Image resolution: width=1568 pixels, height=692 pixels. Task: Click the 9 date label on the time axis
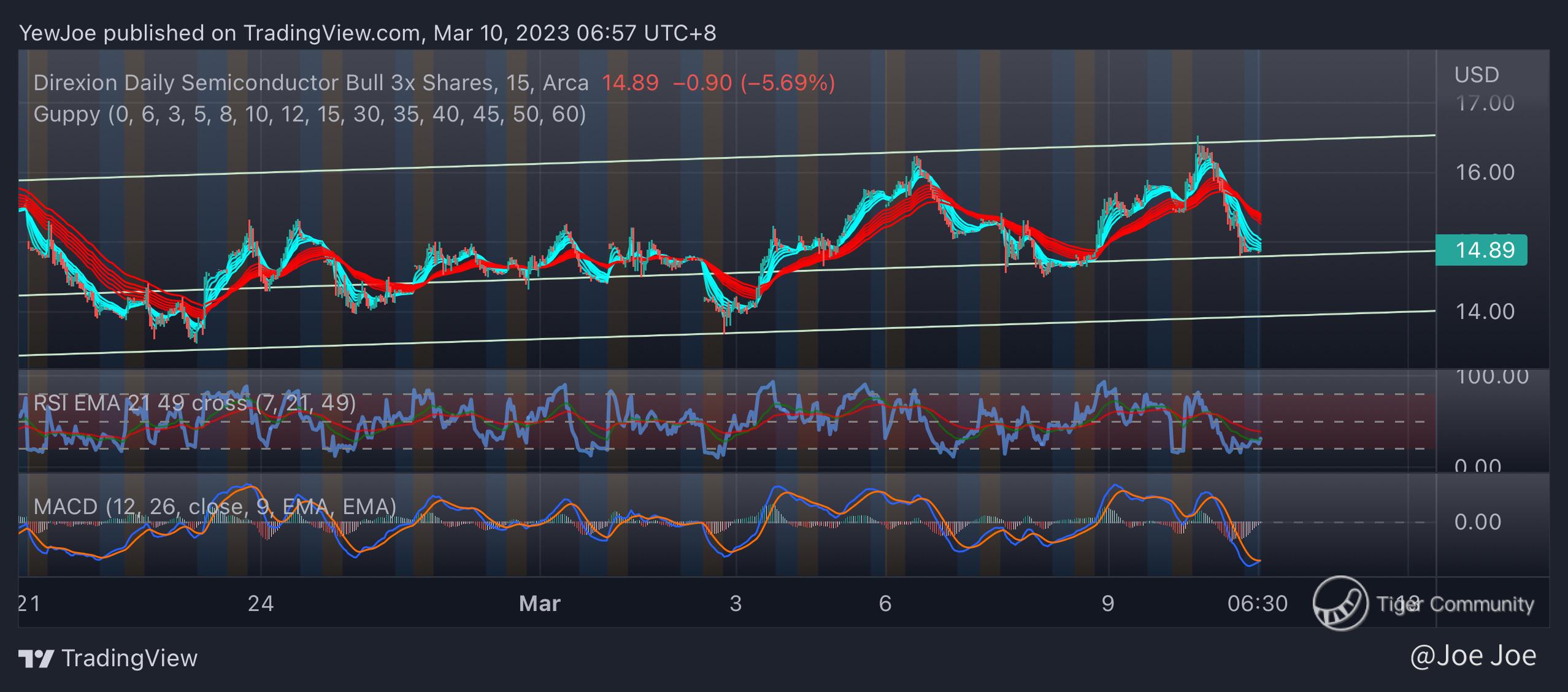[1107, 604]
